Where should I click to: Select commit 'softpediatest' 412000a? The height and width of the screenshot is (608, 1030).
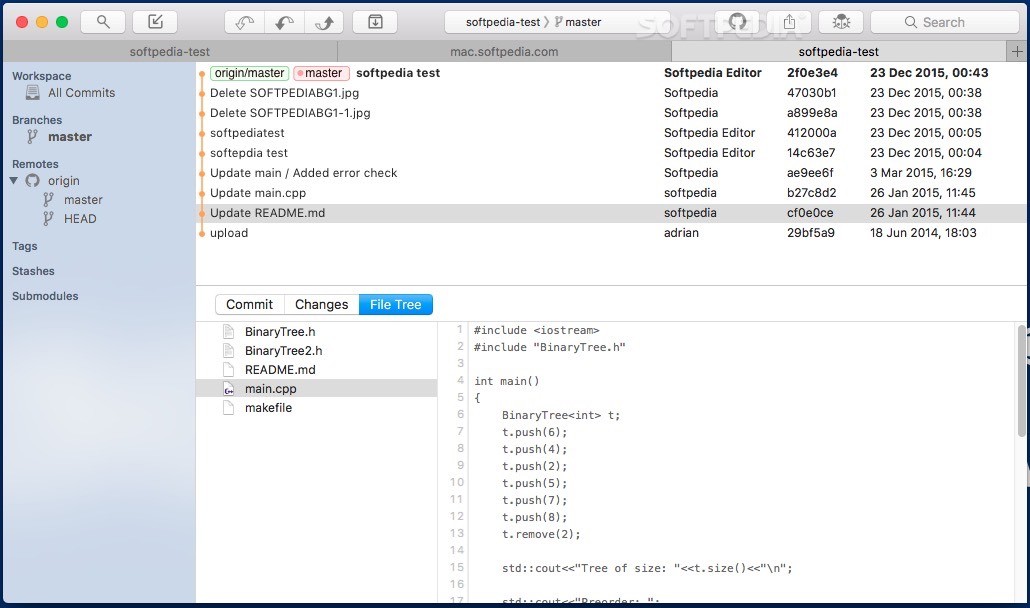click(612, 133)
